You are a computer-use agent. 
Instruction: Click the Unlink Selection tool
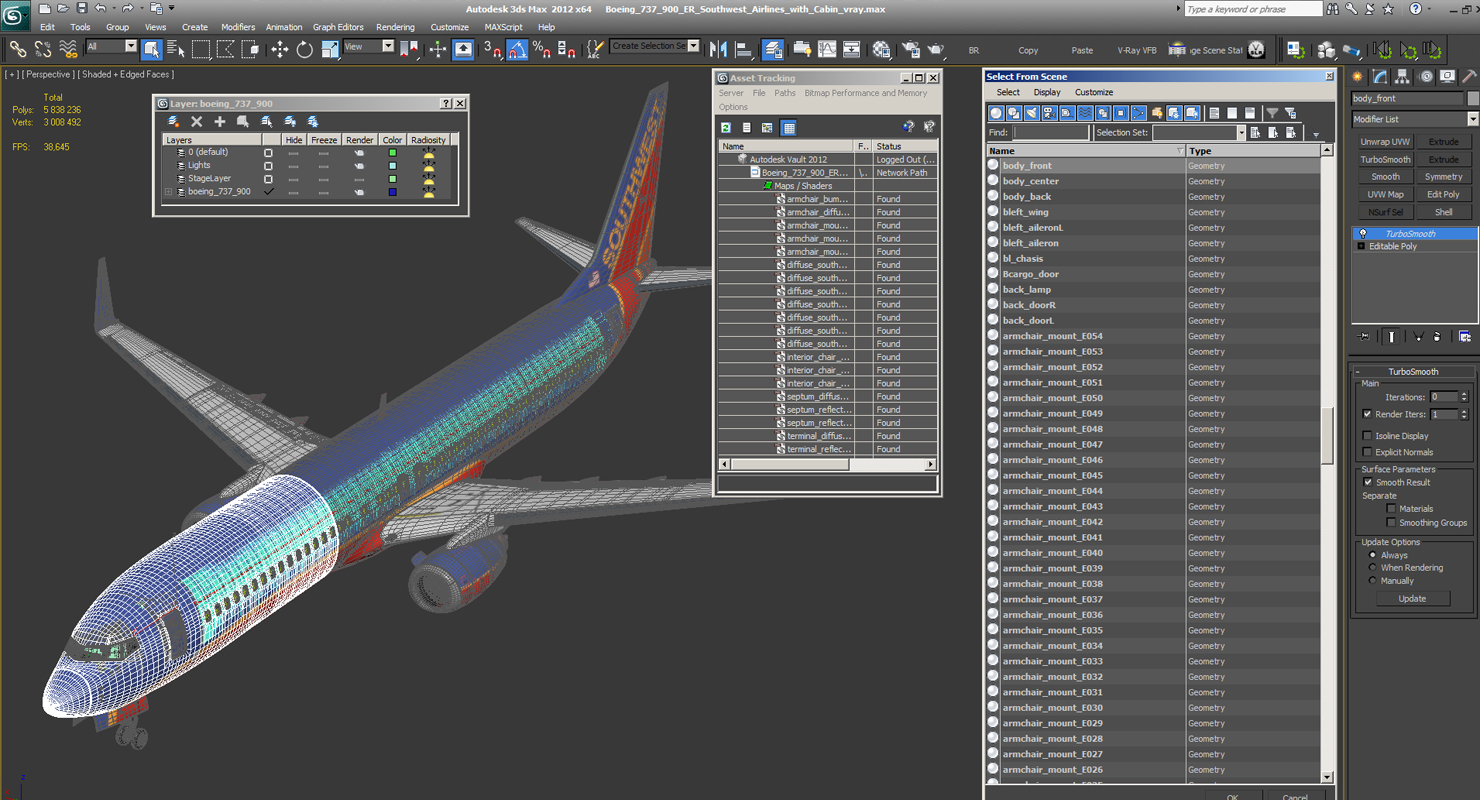42,49
